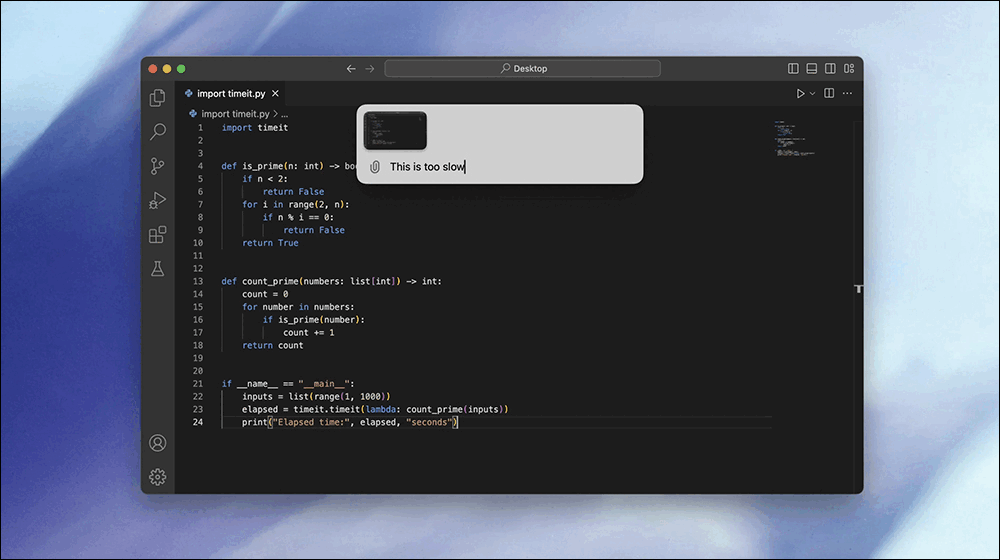Click the __main__ check line
This screenshot has width=1000, height=560.
coord(288,384)
